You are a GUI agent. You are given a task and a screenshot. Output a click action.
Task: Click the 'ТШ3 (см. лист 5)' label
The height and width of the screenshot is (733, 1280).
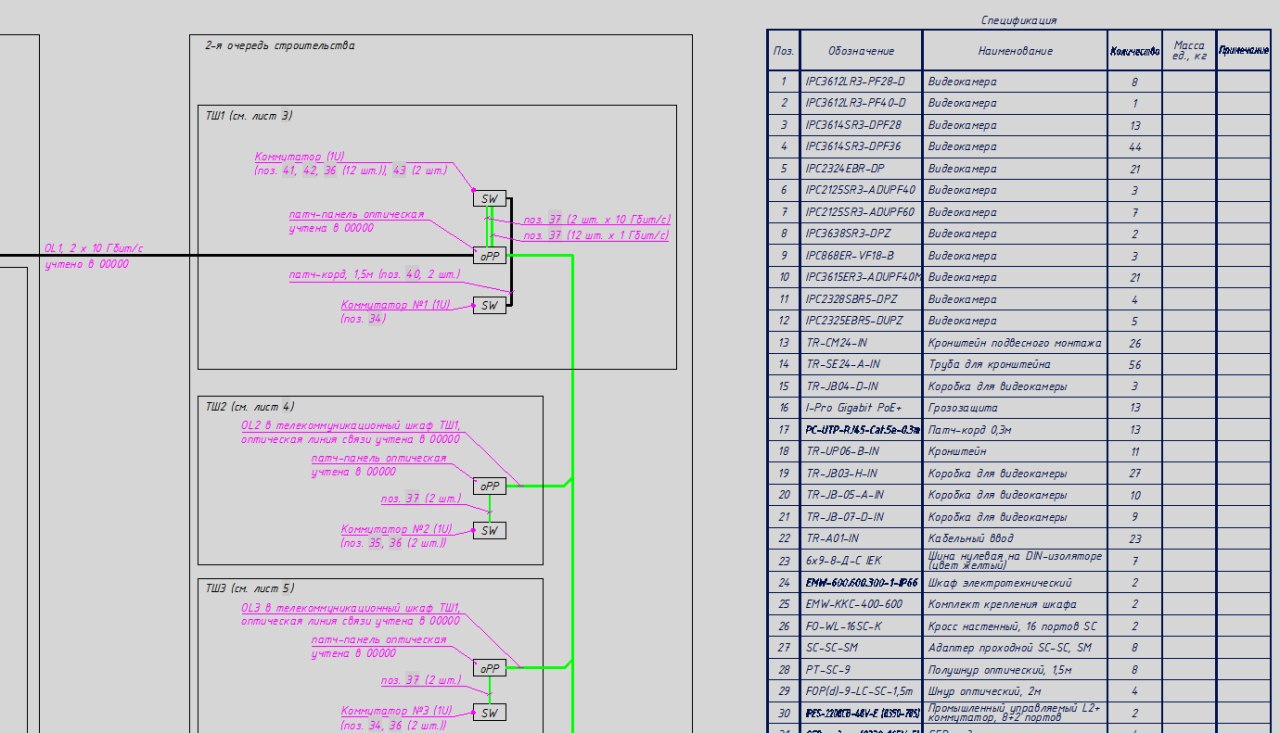(249, 589)
